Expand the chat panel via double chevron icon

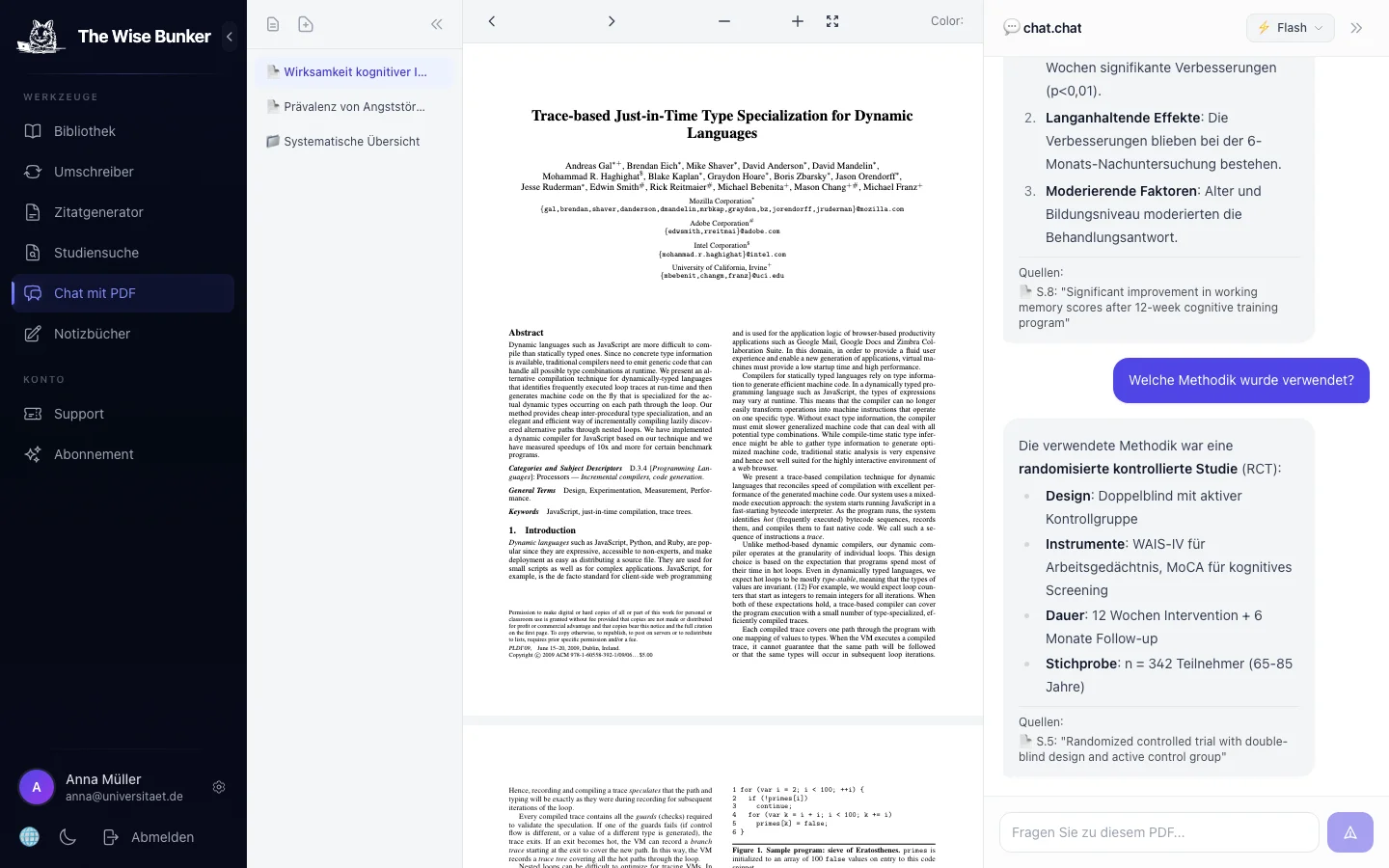[x=1356, y=28]
